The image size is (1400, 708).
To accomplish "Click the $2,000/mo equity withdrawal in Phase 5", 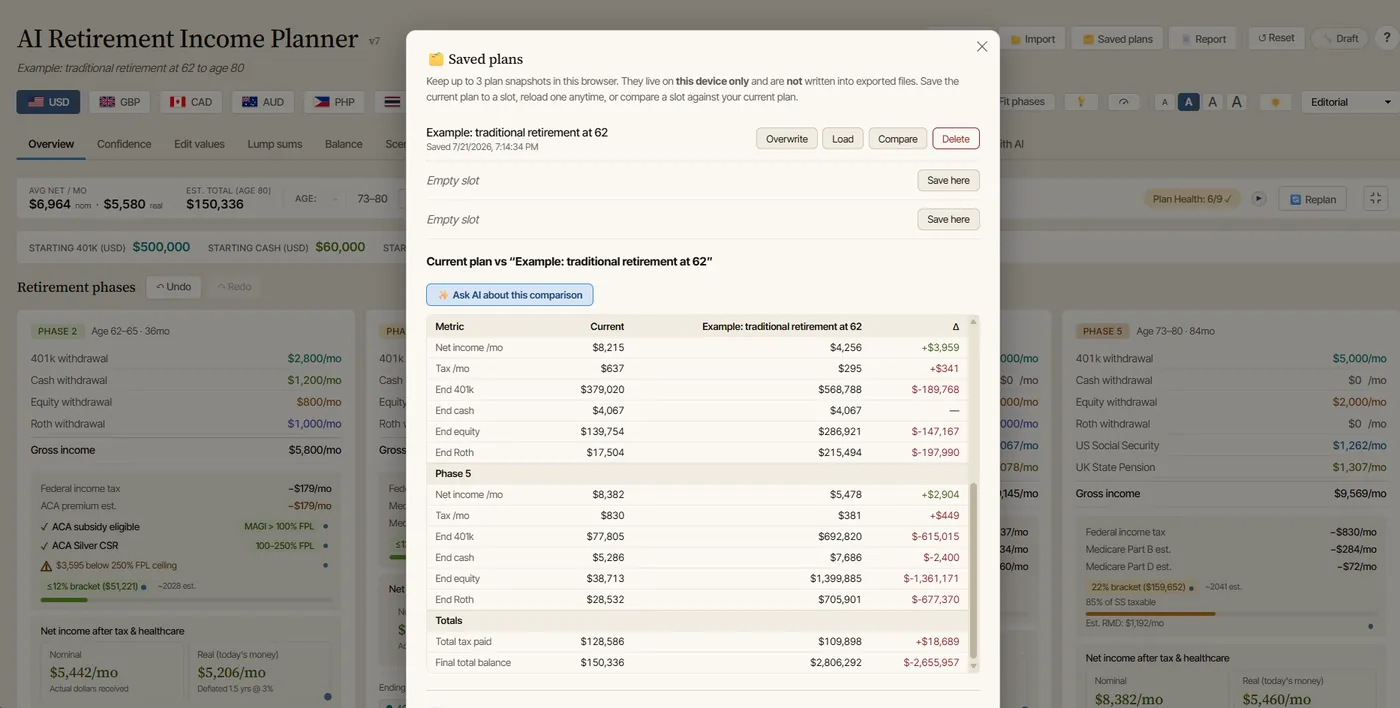I will click(1360, 402).
